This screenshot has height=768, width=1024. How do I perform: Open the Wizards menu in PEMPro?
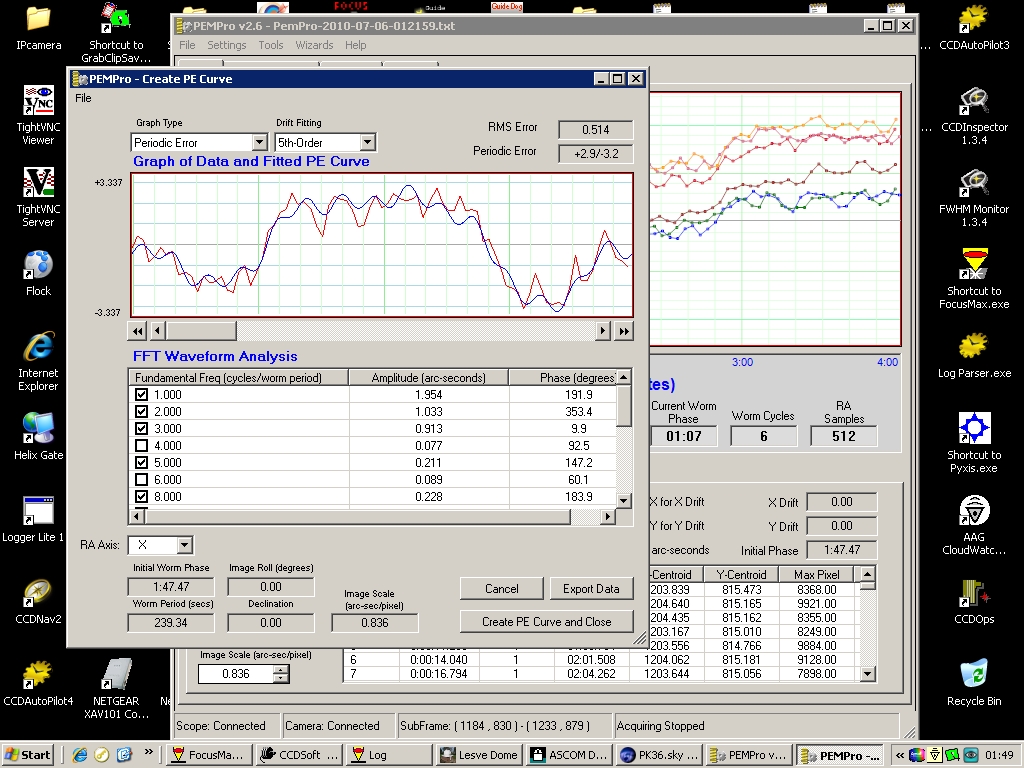314,45
